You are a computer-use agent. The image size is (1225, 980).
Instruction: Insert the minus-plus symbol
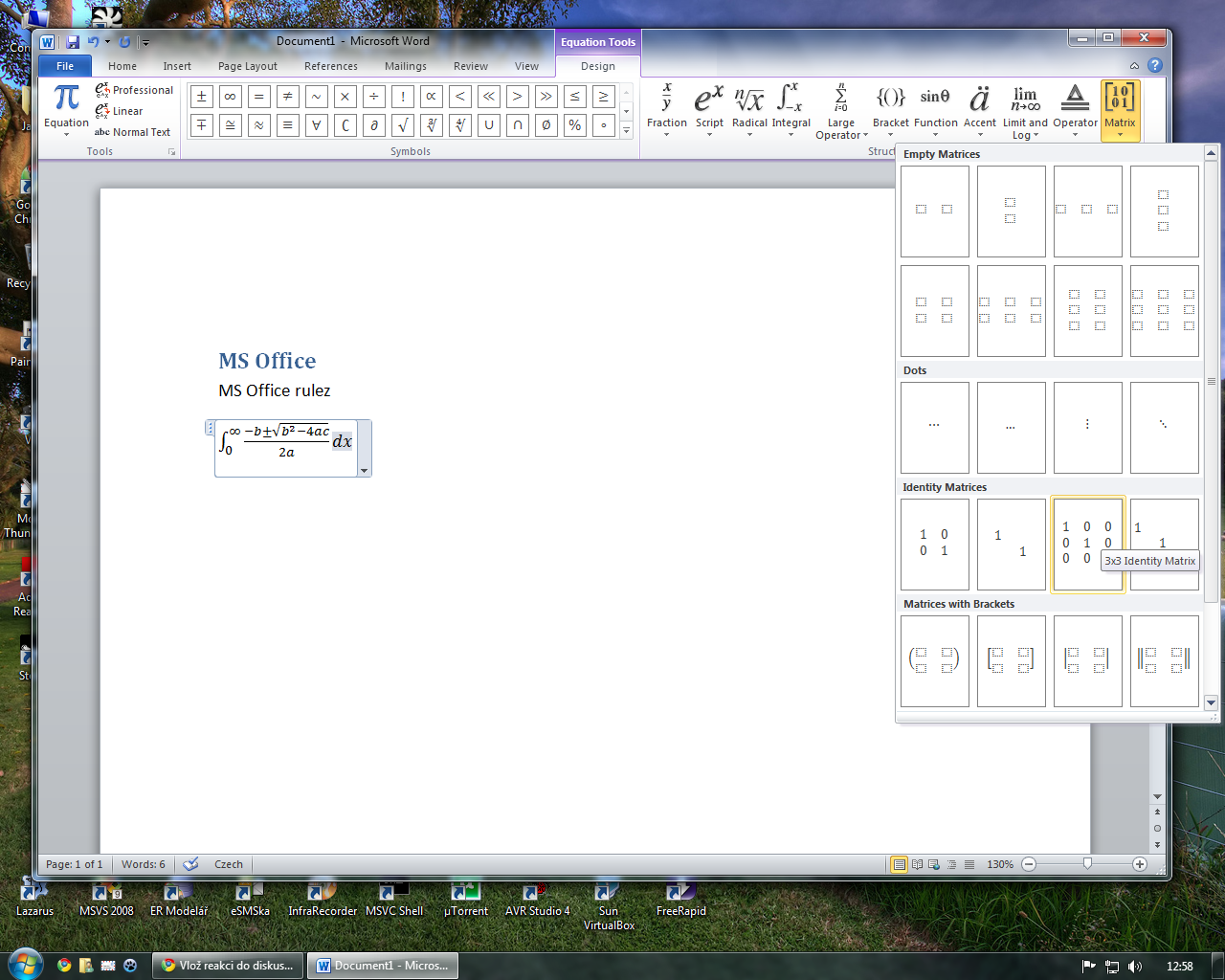(x=202, y=125)
